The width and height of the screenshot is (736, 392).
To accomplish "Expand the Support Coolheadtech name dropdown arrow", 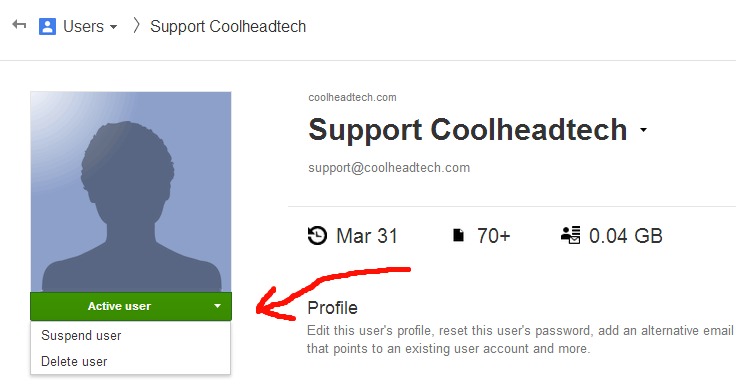I will pyautogui.click(x=644, y=130).
